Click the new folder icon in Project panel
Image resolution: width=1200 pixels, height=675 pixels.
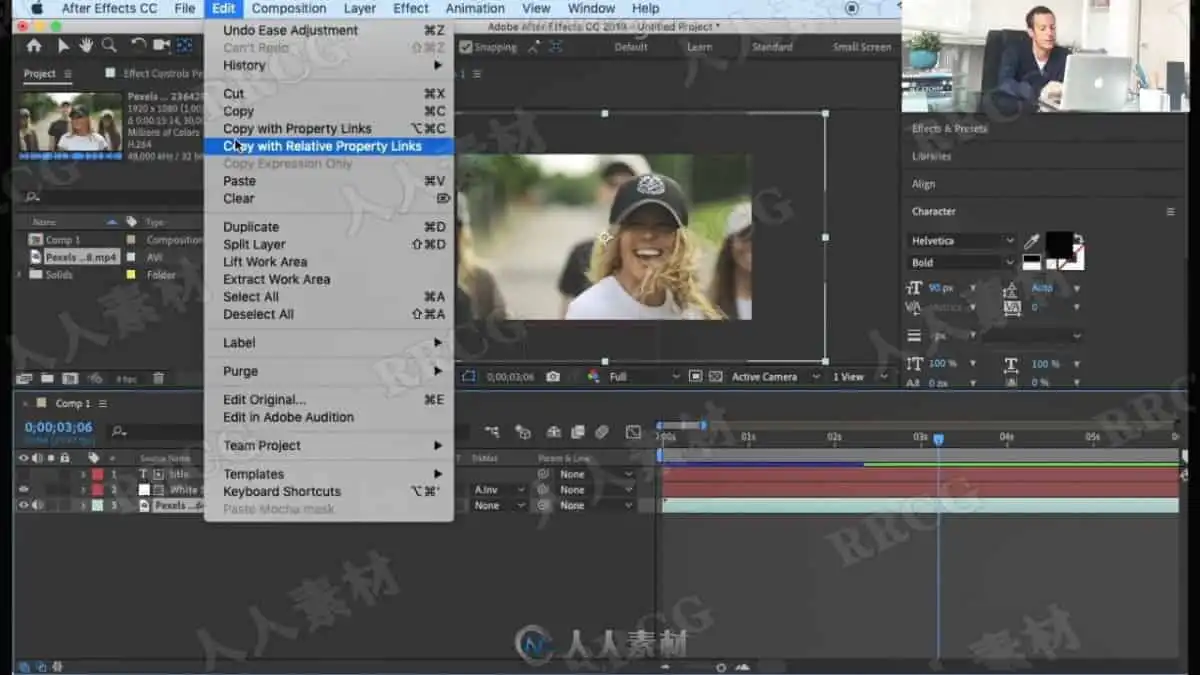pos(47,378)
